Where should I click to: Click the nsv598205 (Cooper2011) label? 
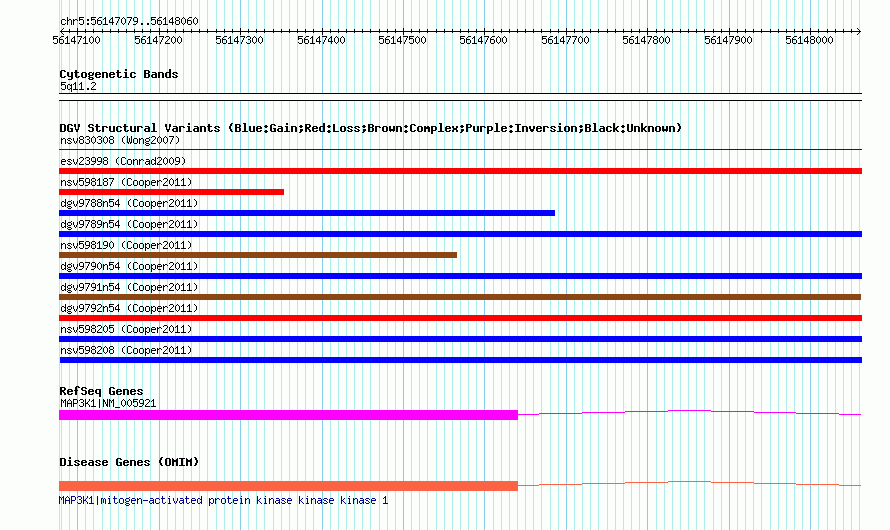[x=126, y=329]
